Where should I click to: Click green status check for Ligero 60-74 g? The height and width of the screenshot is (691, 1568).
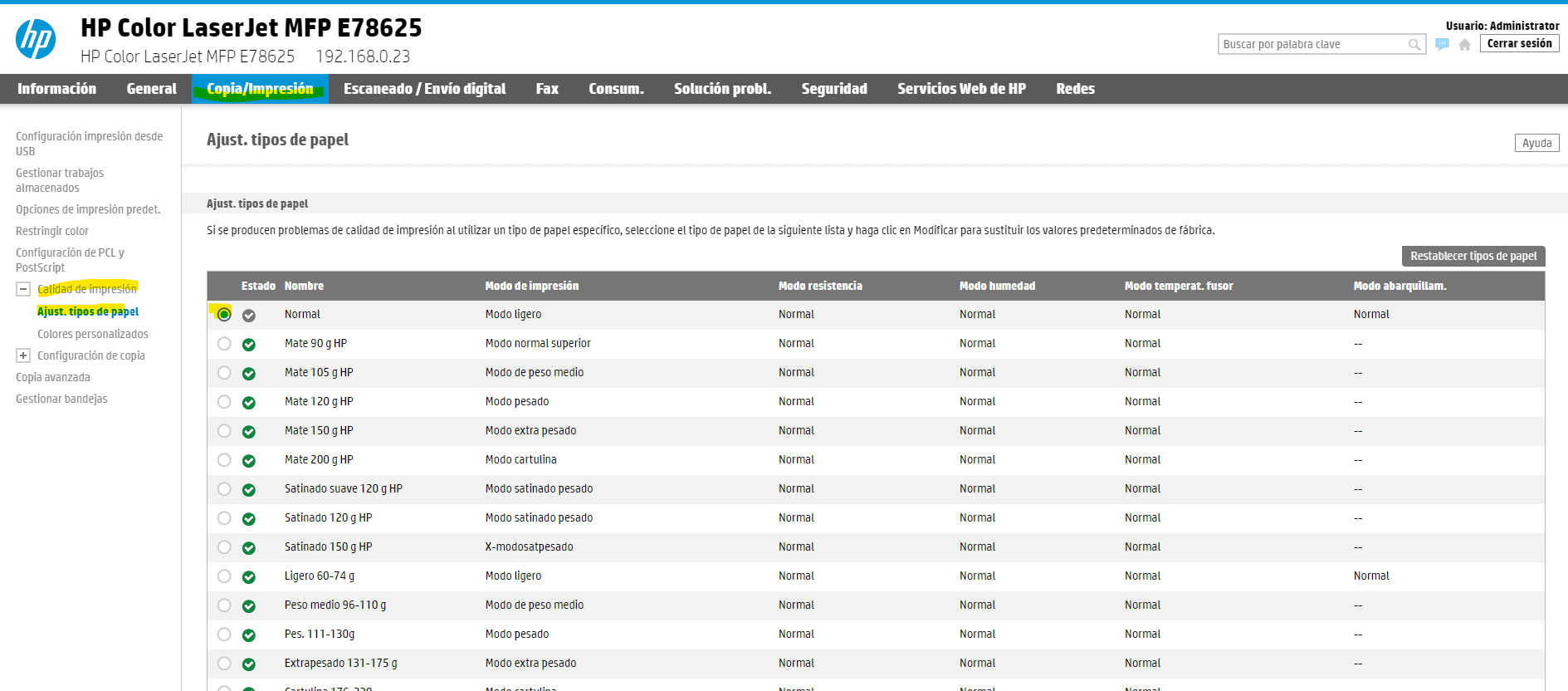pos(249,577)
